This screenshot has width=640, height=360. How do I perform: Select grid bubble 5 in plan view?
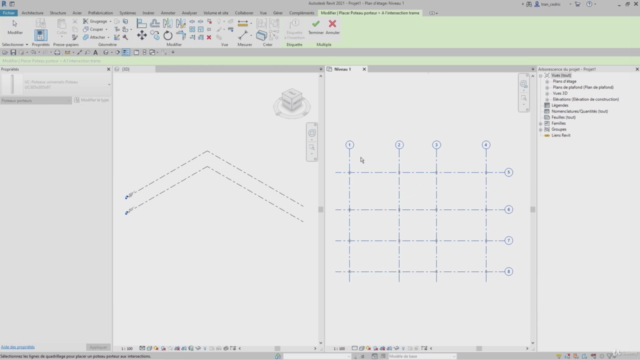[509, 172]
